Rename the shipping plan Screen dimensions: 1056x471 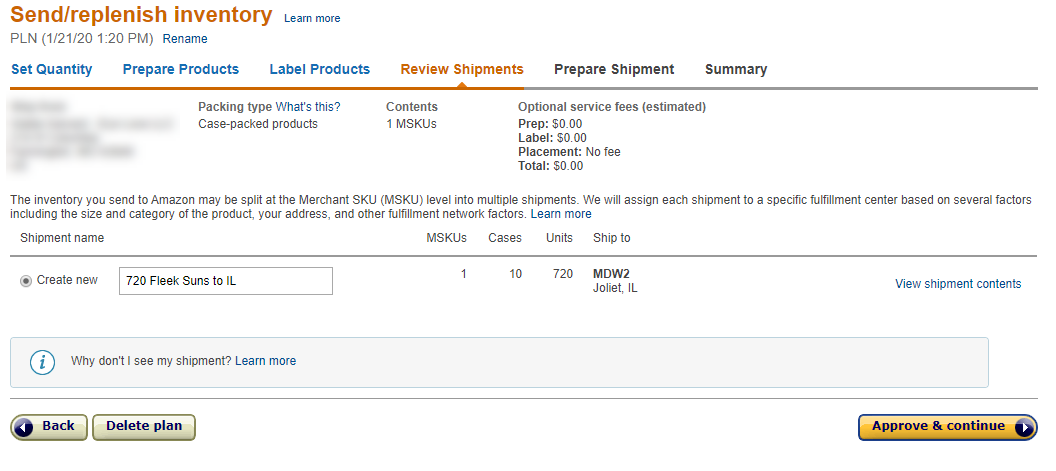coord(185,39)
